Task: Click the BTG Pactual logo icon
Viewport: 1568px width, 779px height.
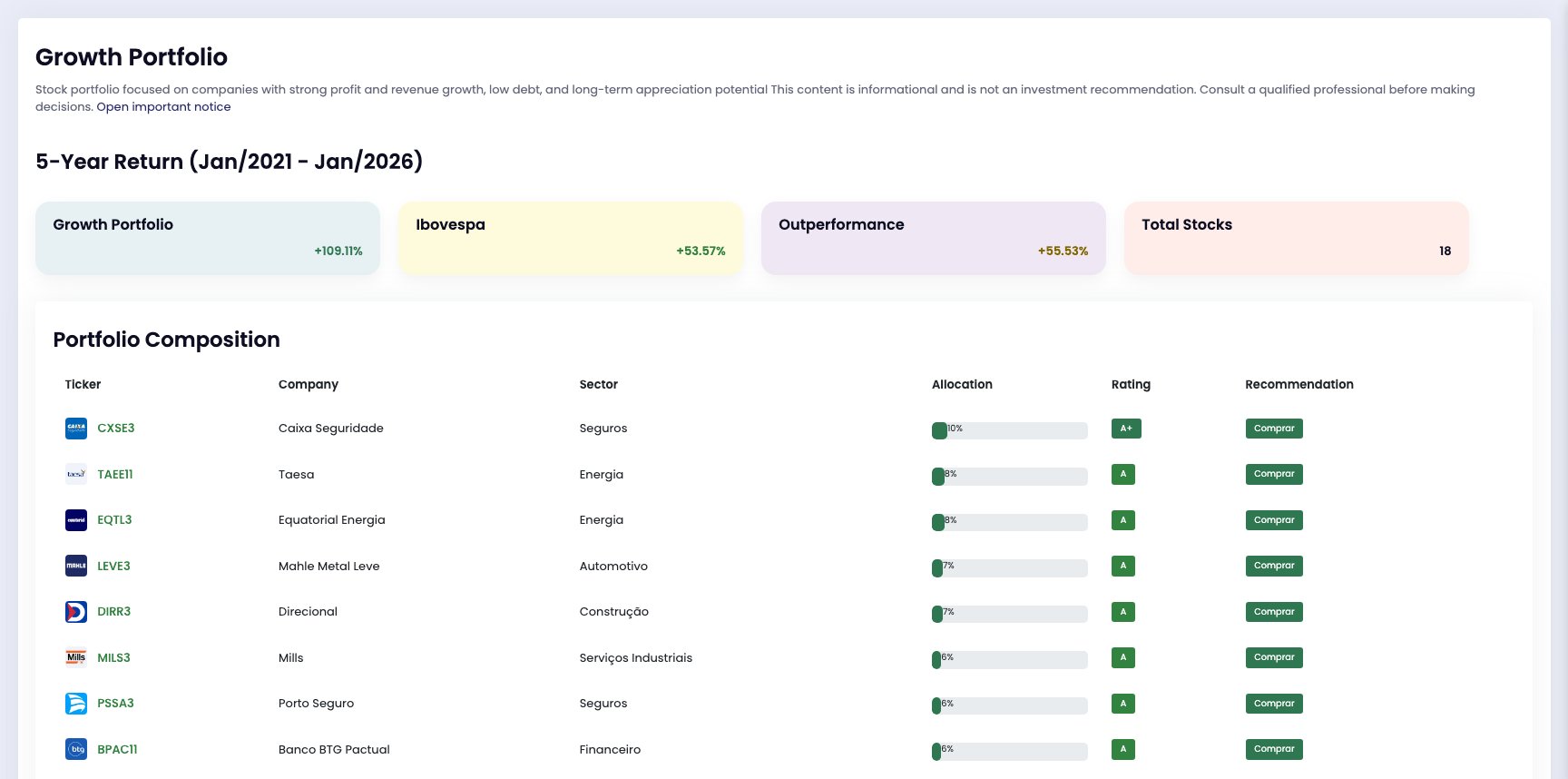Action: (76, 749)
